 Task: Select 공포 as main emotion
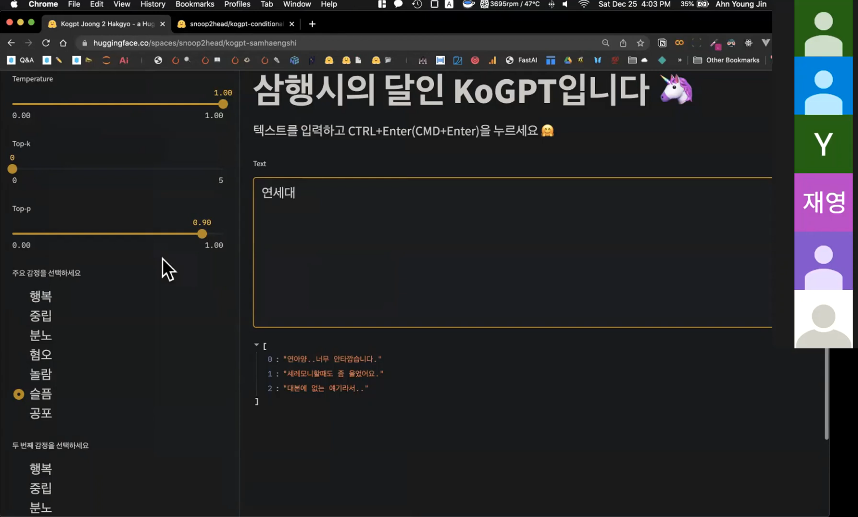coord(33,413)
